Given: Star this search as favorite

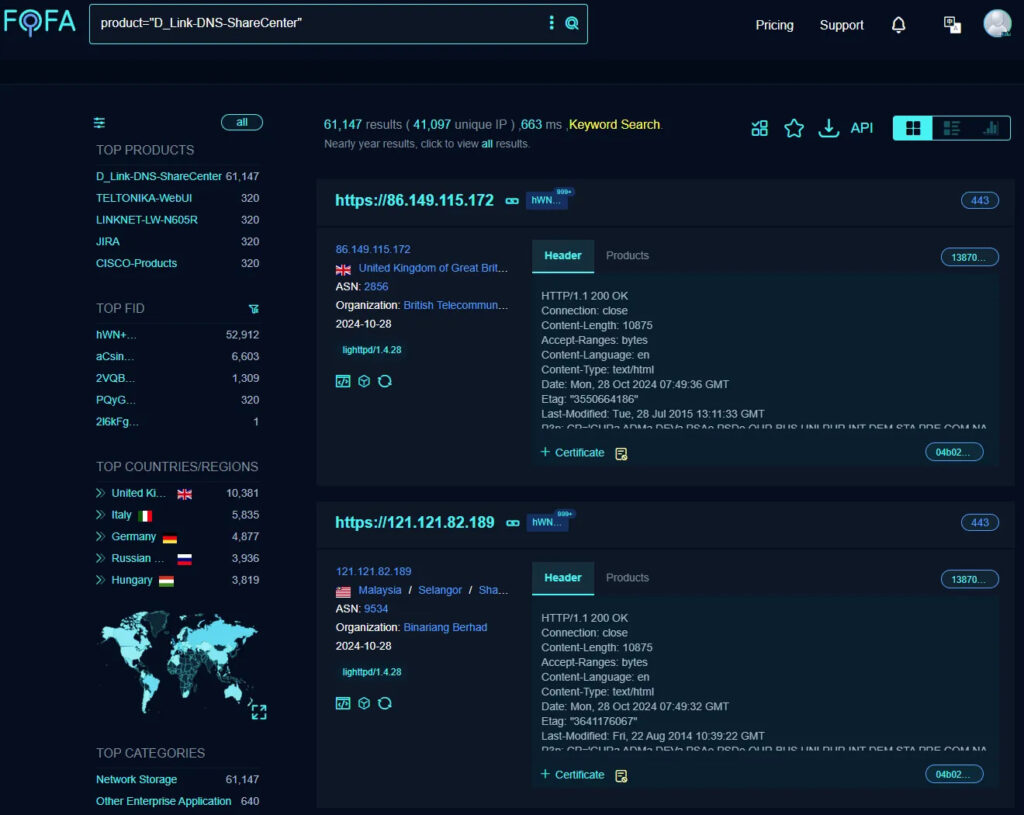Looking at the screenshot, I should click(x=794, y=128).
